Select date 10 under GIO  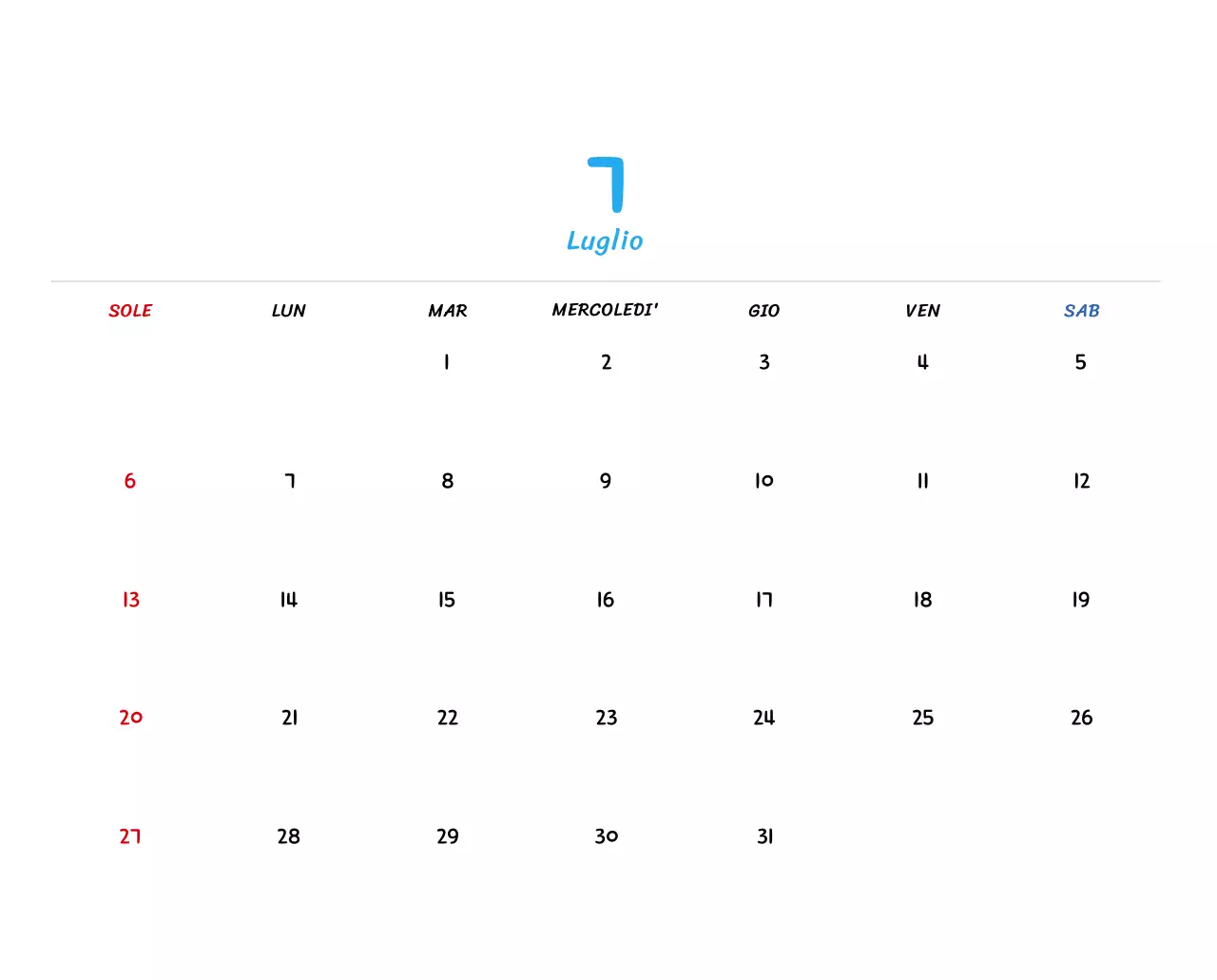click(763, 481)
